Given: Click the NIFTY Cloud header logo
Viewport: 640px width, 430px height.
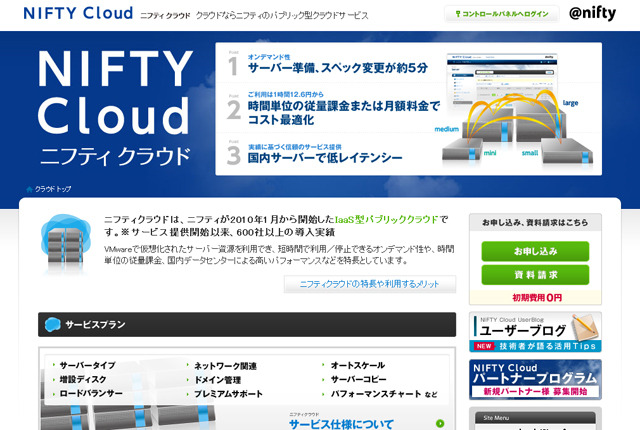Looking at the screenshot, I should click(x=78, y=13).
